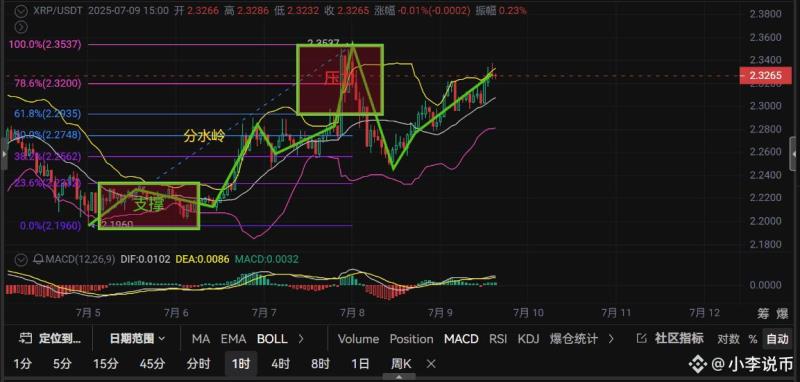Click the XRP/USDT pair title
This screenshot has width=800, height=382.
pos(57,11)
